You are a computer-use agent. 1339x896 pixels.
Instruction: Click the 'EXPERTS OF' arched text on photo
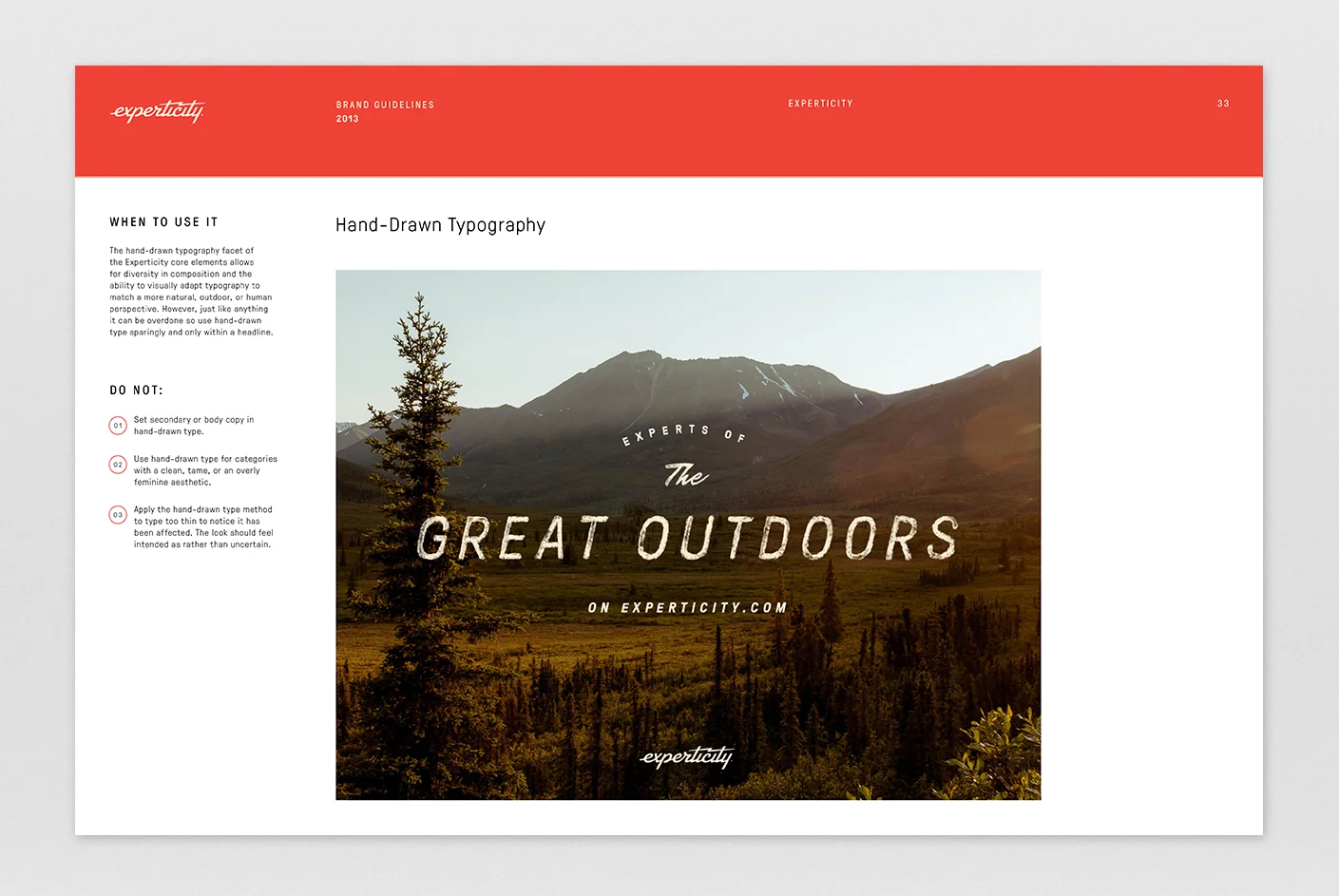point(684,434)
